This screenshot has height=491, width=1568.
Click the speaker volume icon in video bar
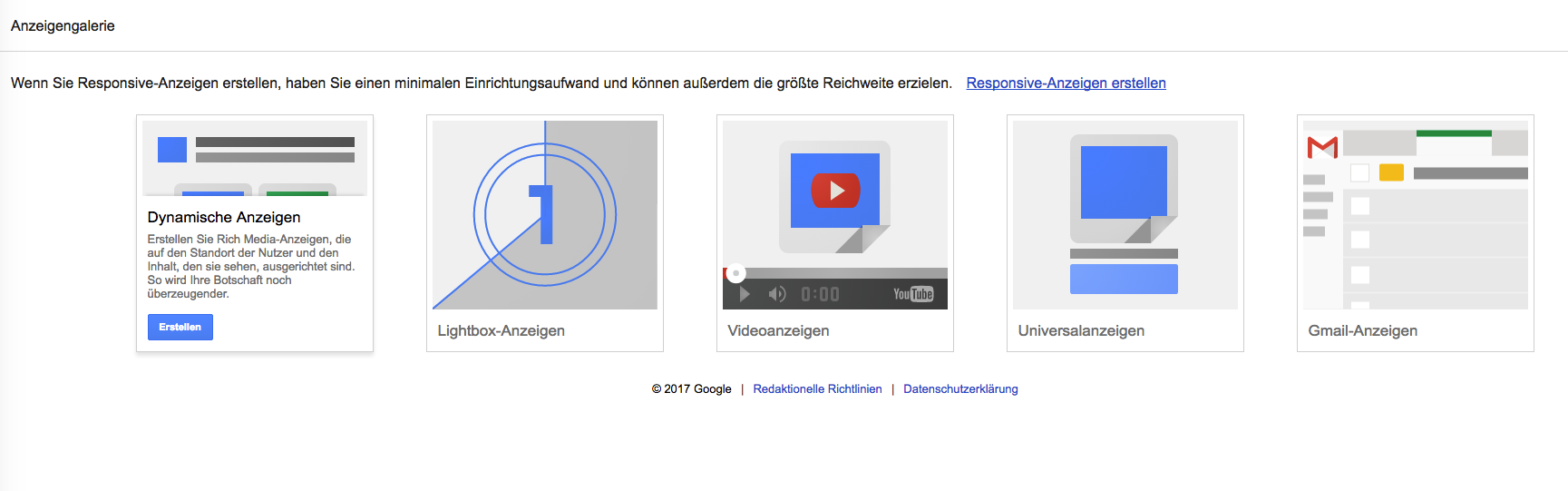point(777,294)
